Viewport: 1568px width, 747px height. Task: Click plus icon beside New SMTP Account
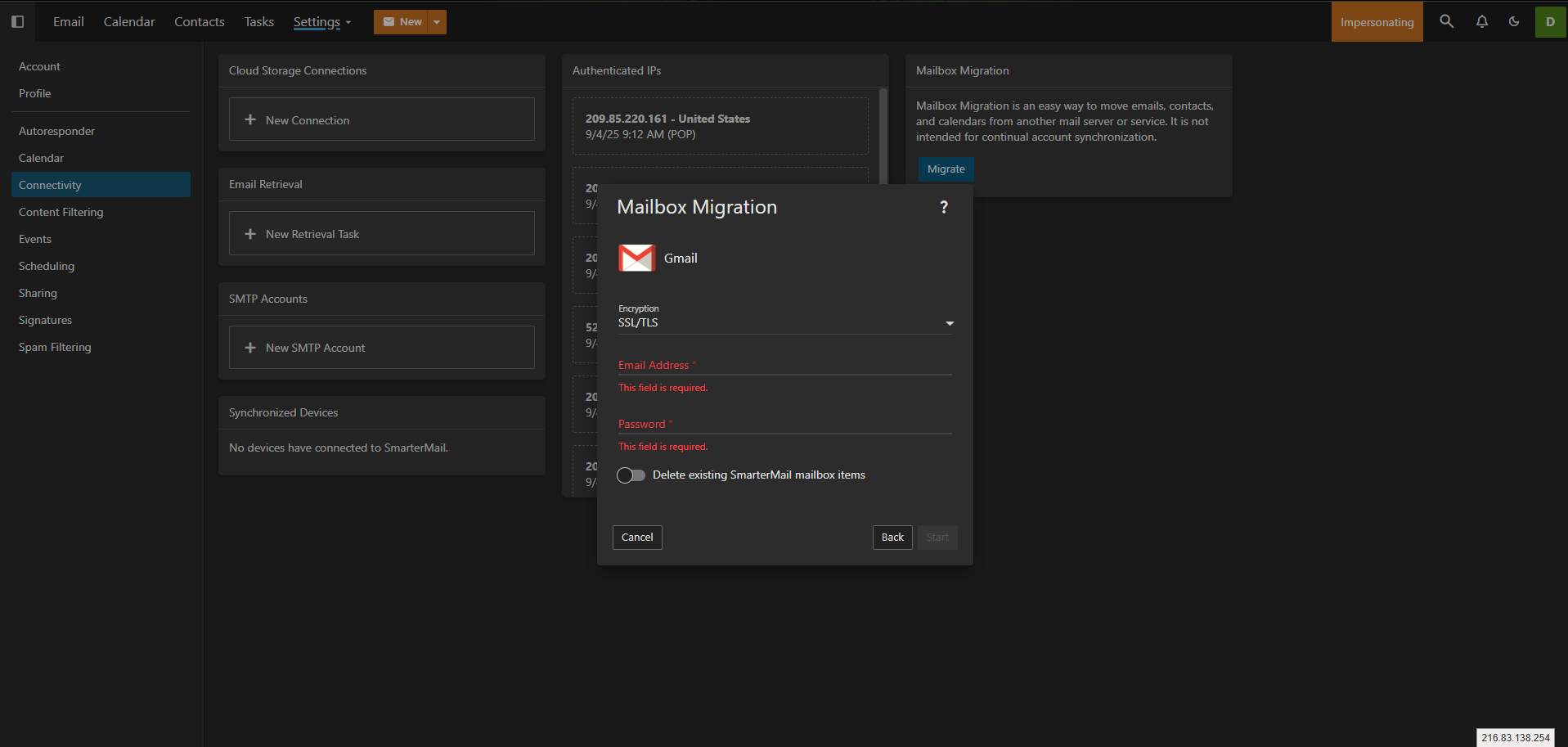(250, 348)
